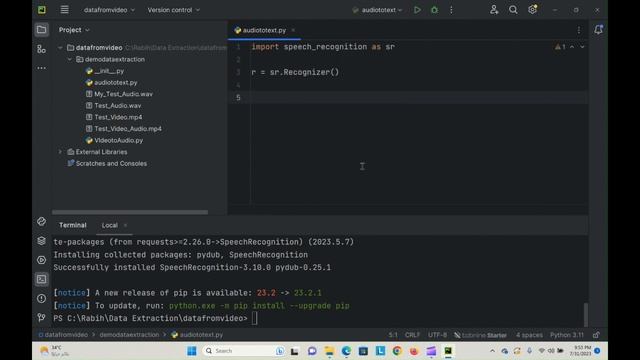The height and width of the screenshot is (360, 640).
Task: Click the project tree horizontal scrollbar
Action: 130,212
